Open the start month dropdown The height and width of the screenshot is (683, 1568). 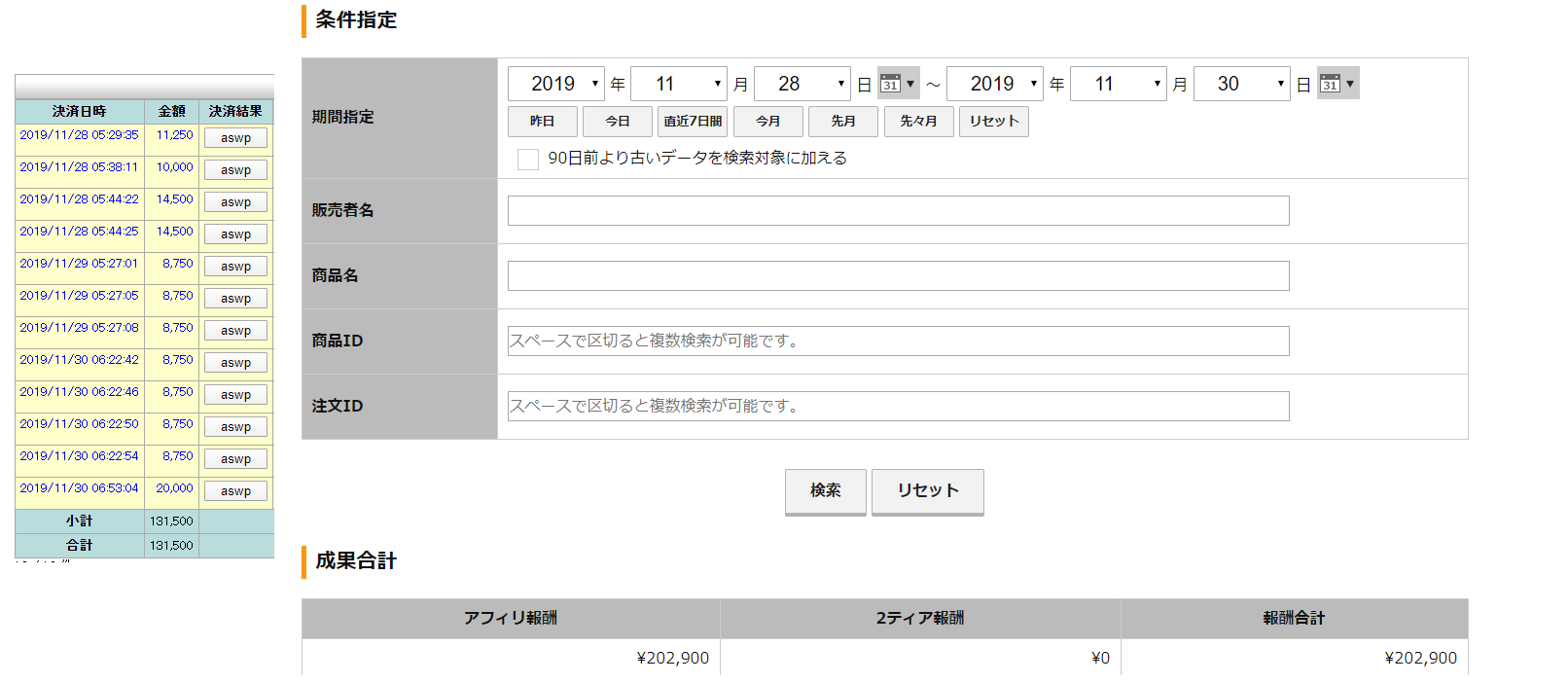678,84
